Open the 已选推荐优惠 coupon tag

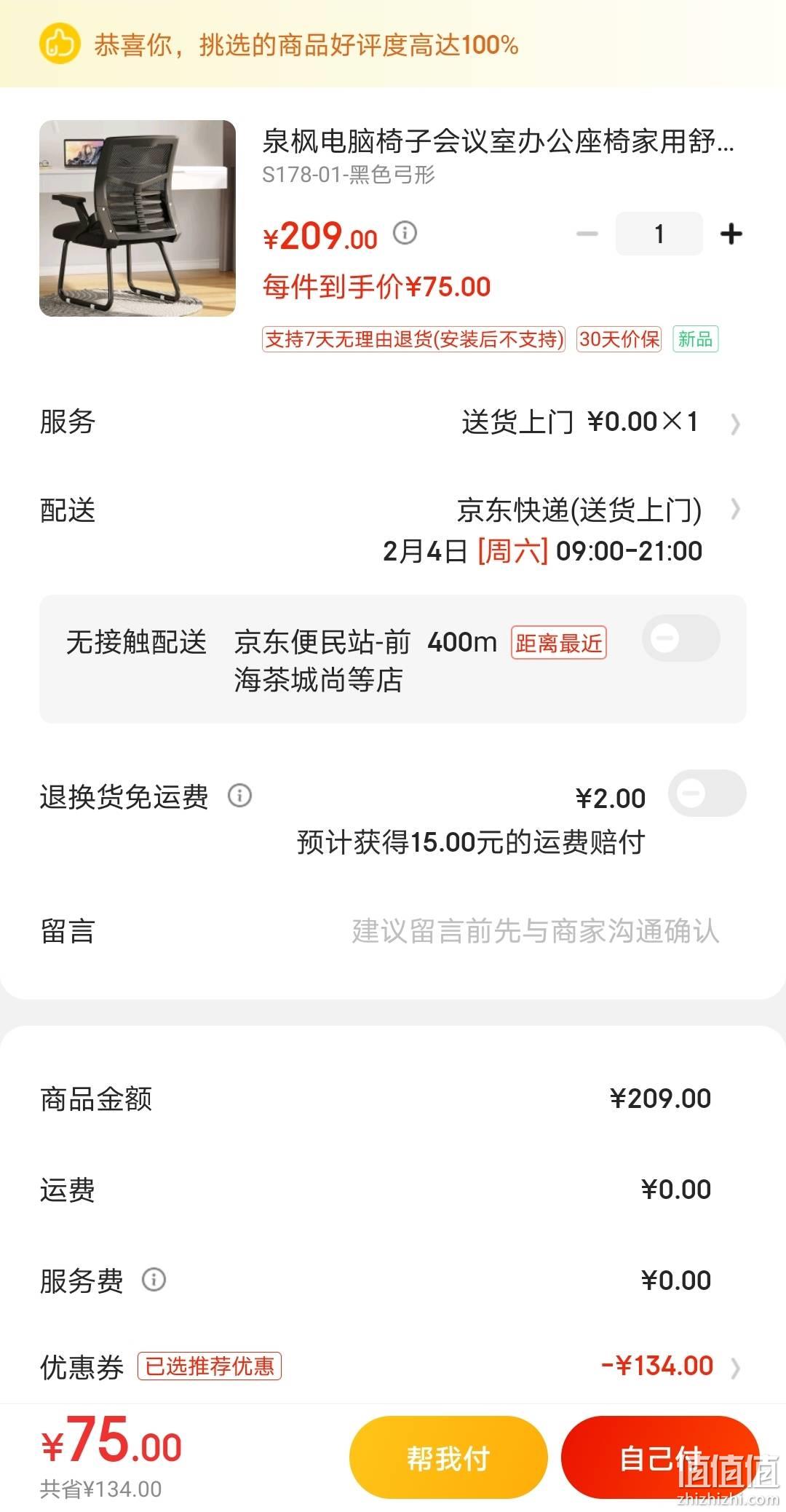coord(210,1366)
